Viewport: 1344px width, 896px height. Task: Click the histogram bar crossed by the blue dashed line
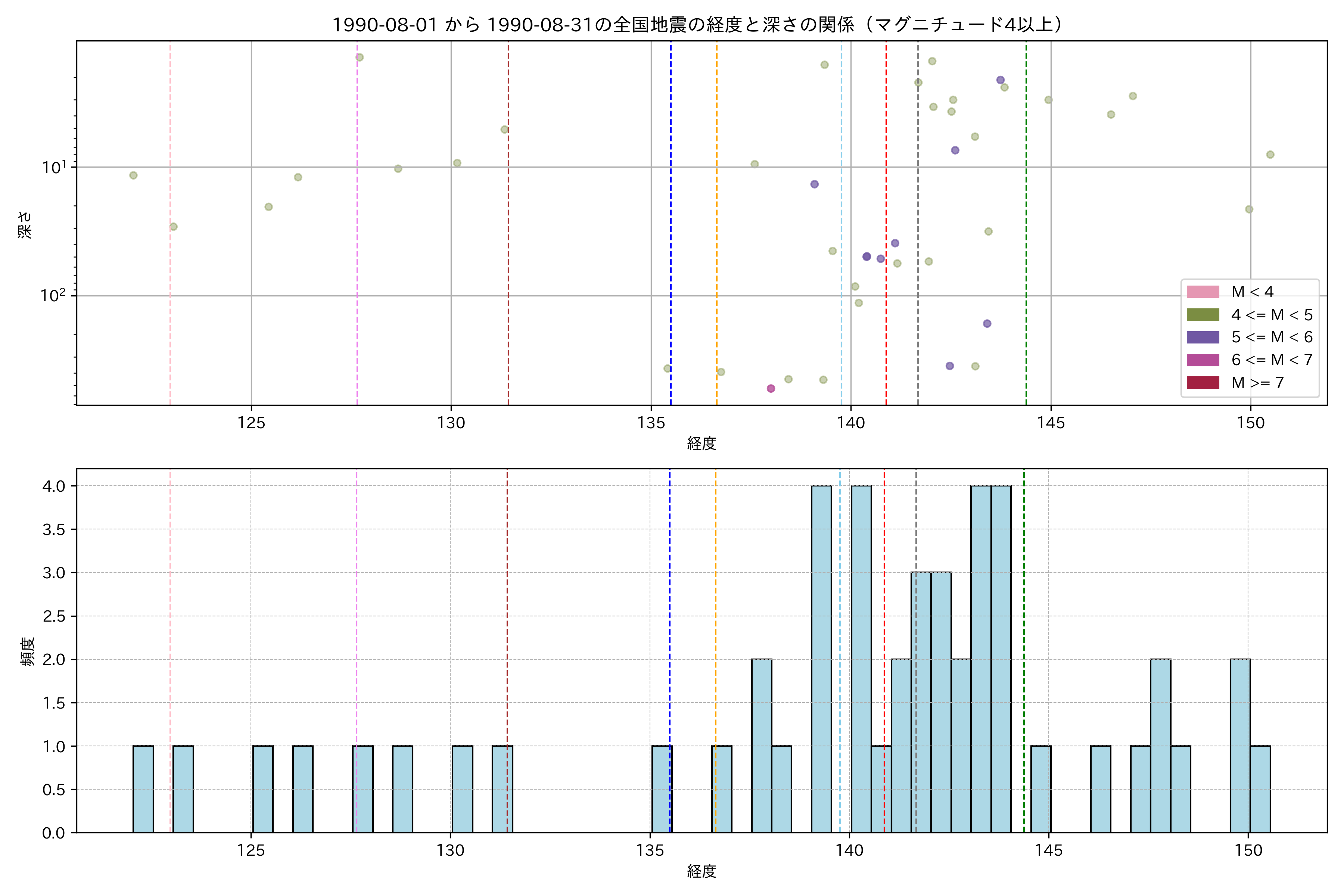(662, 789)
